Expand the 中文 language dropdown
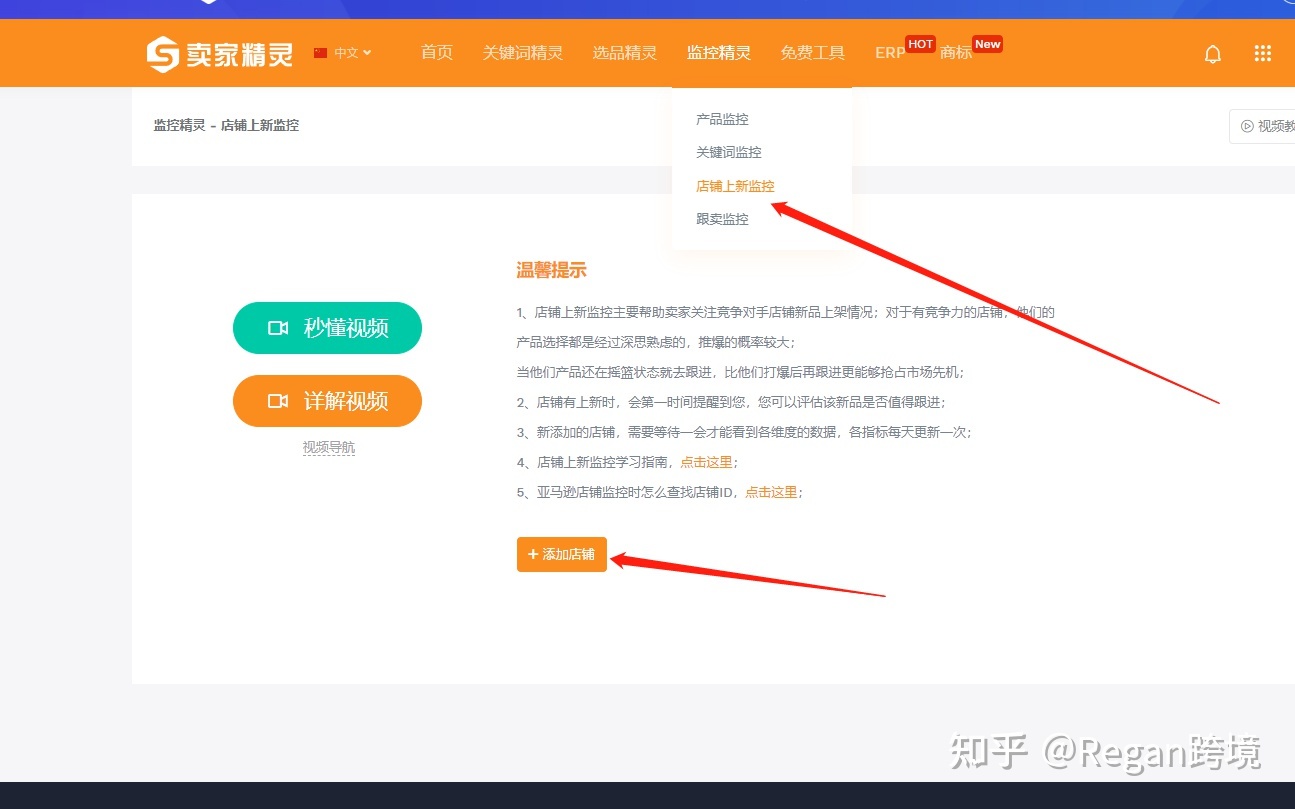Viewport: 1295px width, 809px height. point(344,53)
